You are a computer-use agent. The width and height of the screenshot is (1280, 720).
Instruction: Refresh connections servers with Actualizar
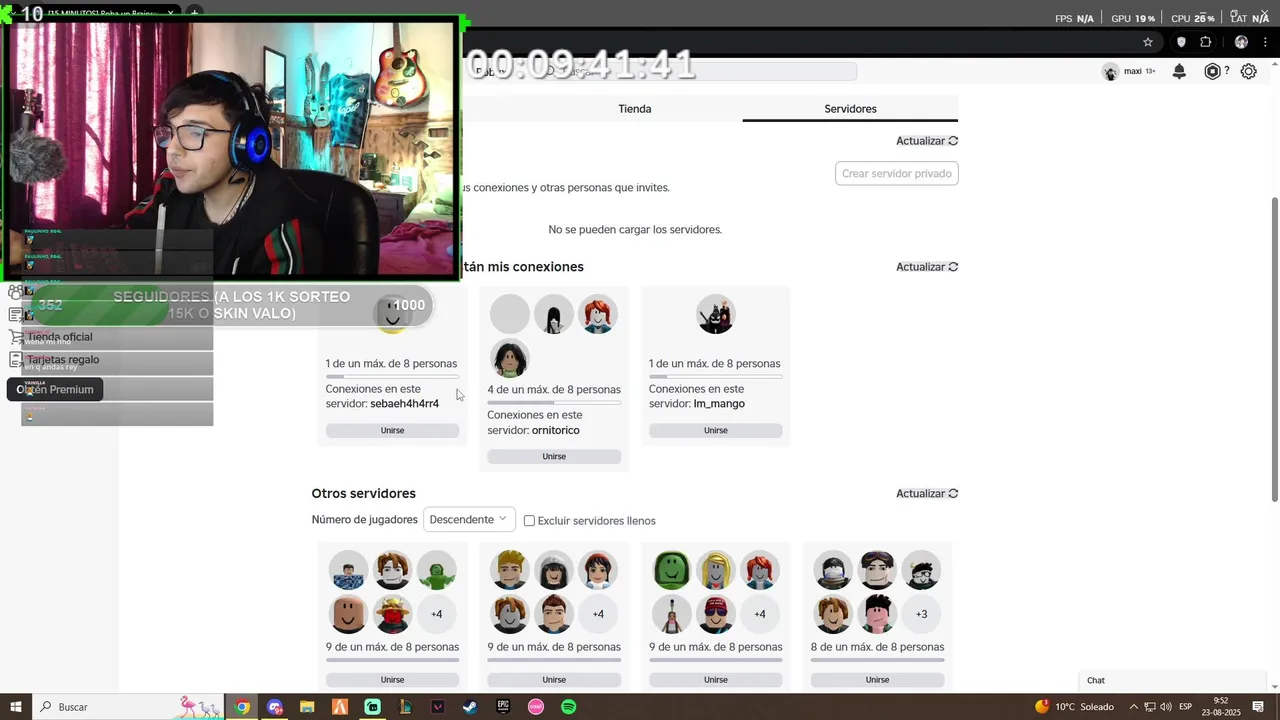927,267
